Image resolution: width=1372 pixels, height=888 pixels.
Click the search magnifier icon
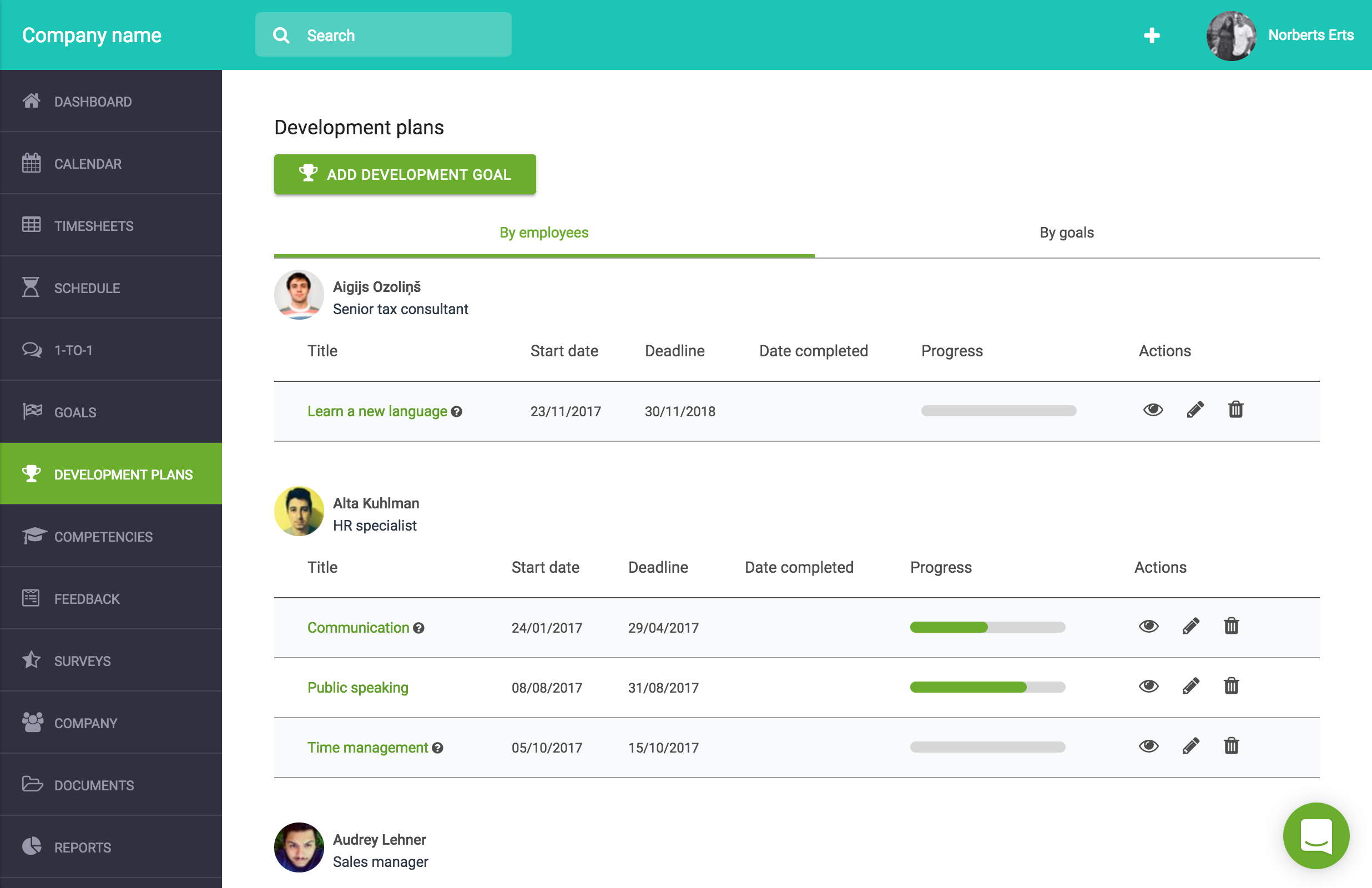click(281, 35)
